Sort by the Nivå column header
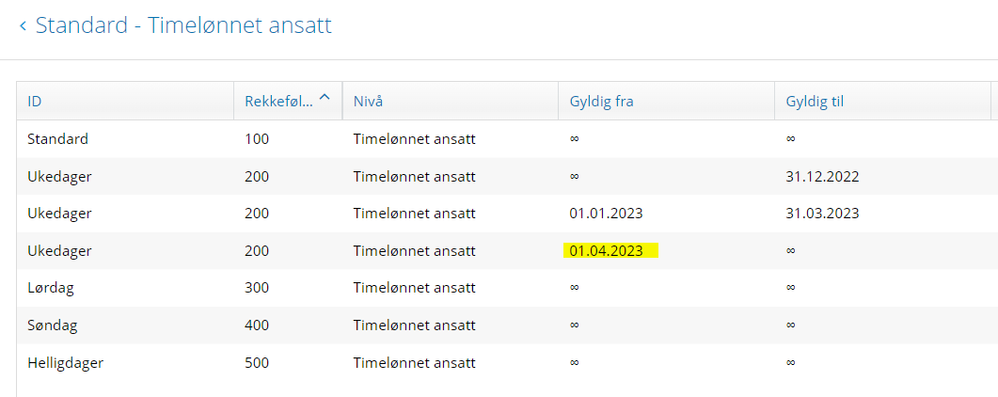998x397 pixels. [450, 101]
